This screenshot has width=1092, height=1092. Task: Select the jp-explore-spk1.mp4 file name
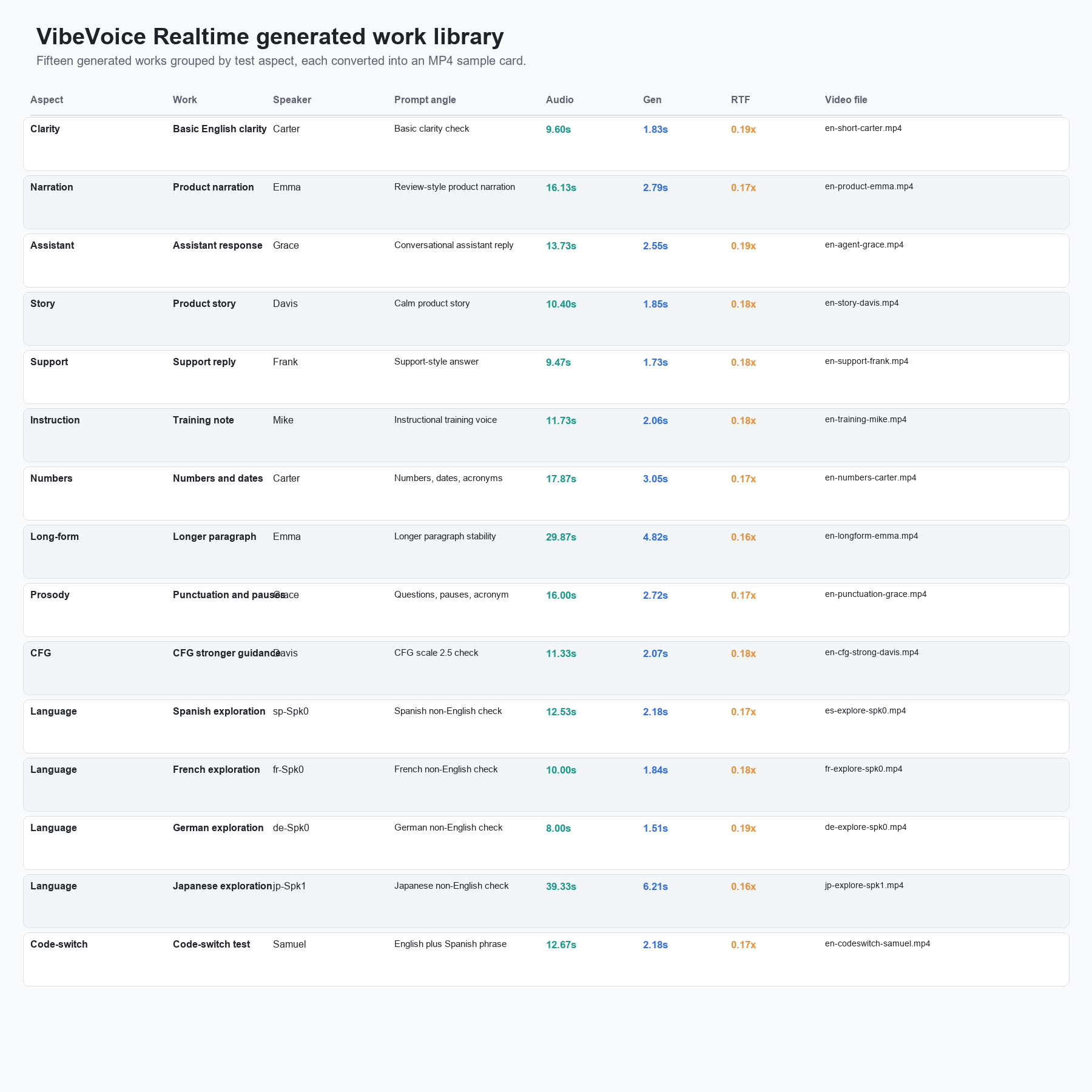[864, 886]
